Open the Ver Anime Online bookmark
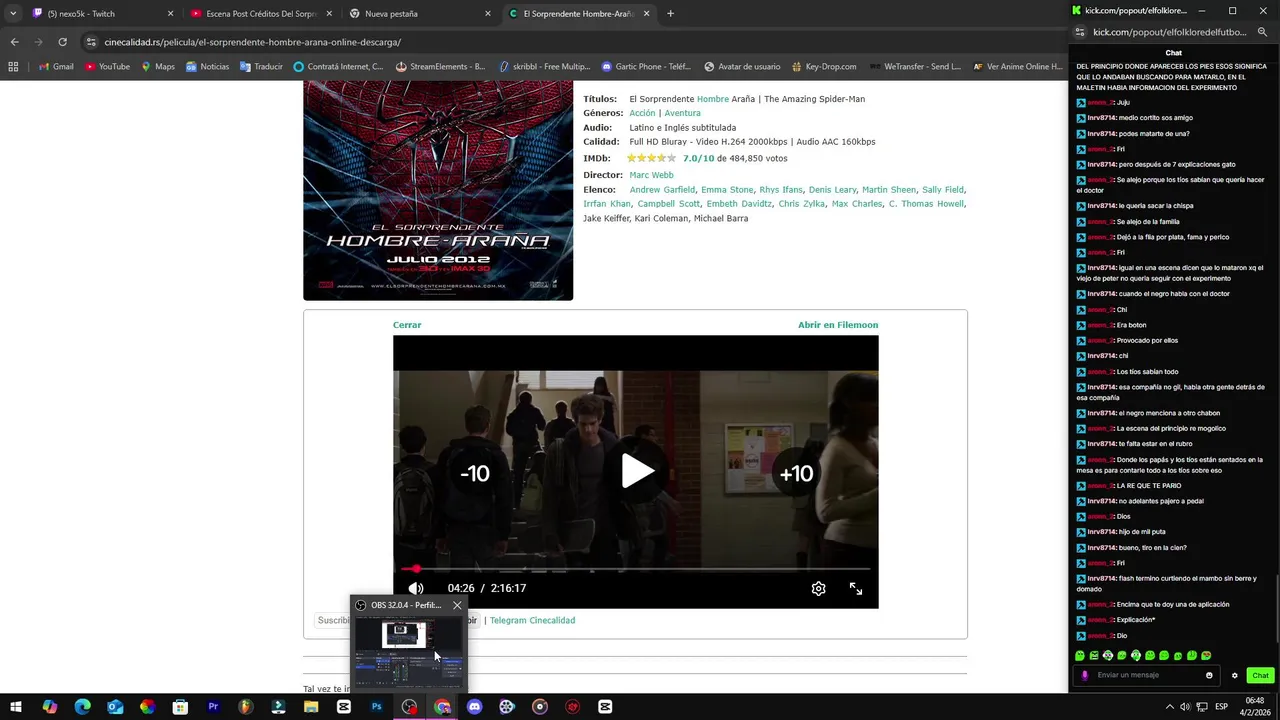1280x720 pixels. [1018, 67]
